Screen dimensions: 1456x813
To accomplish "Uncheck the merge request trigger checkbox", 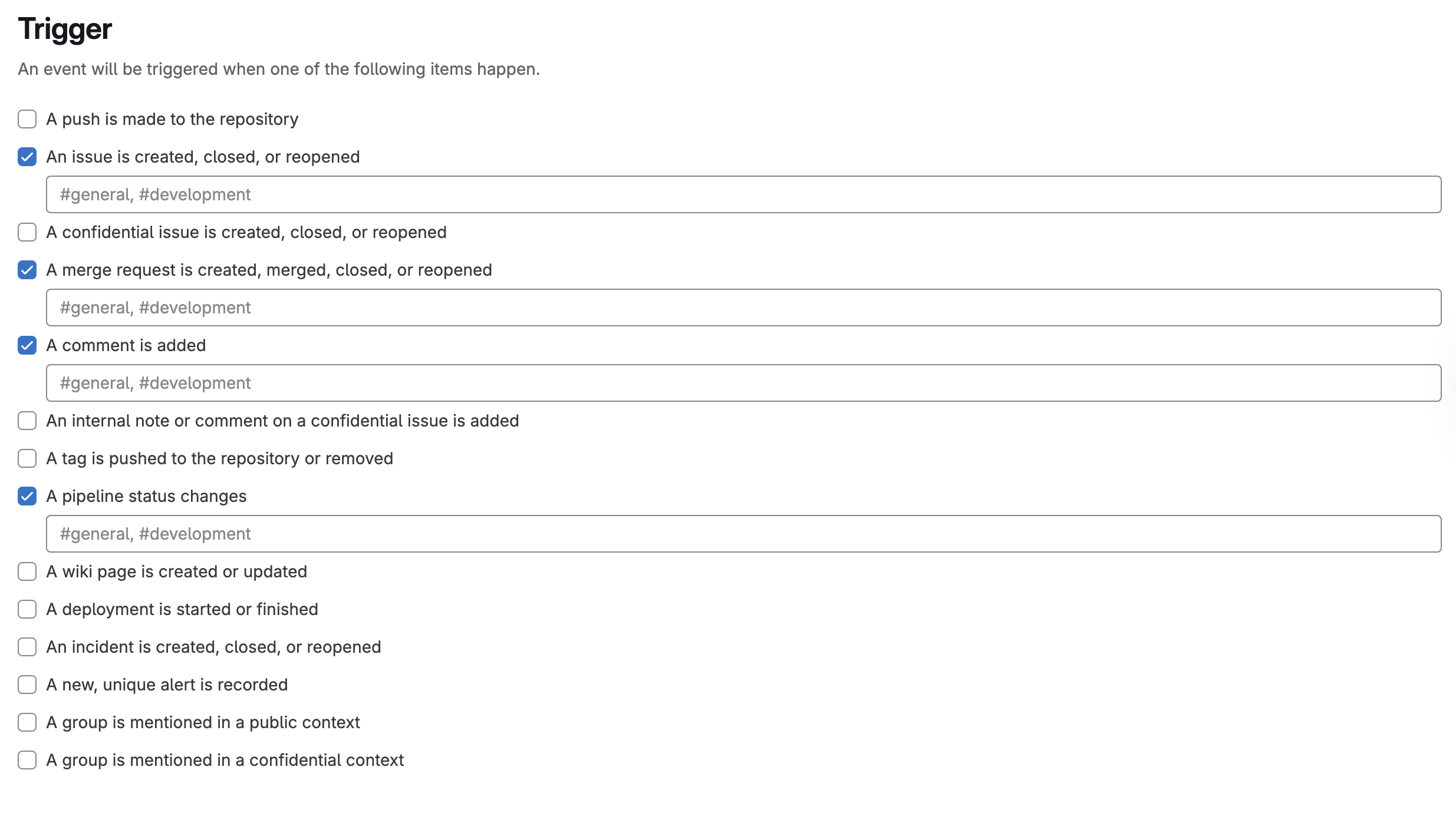I will coord(27,270).
